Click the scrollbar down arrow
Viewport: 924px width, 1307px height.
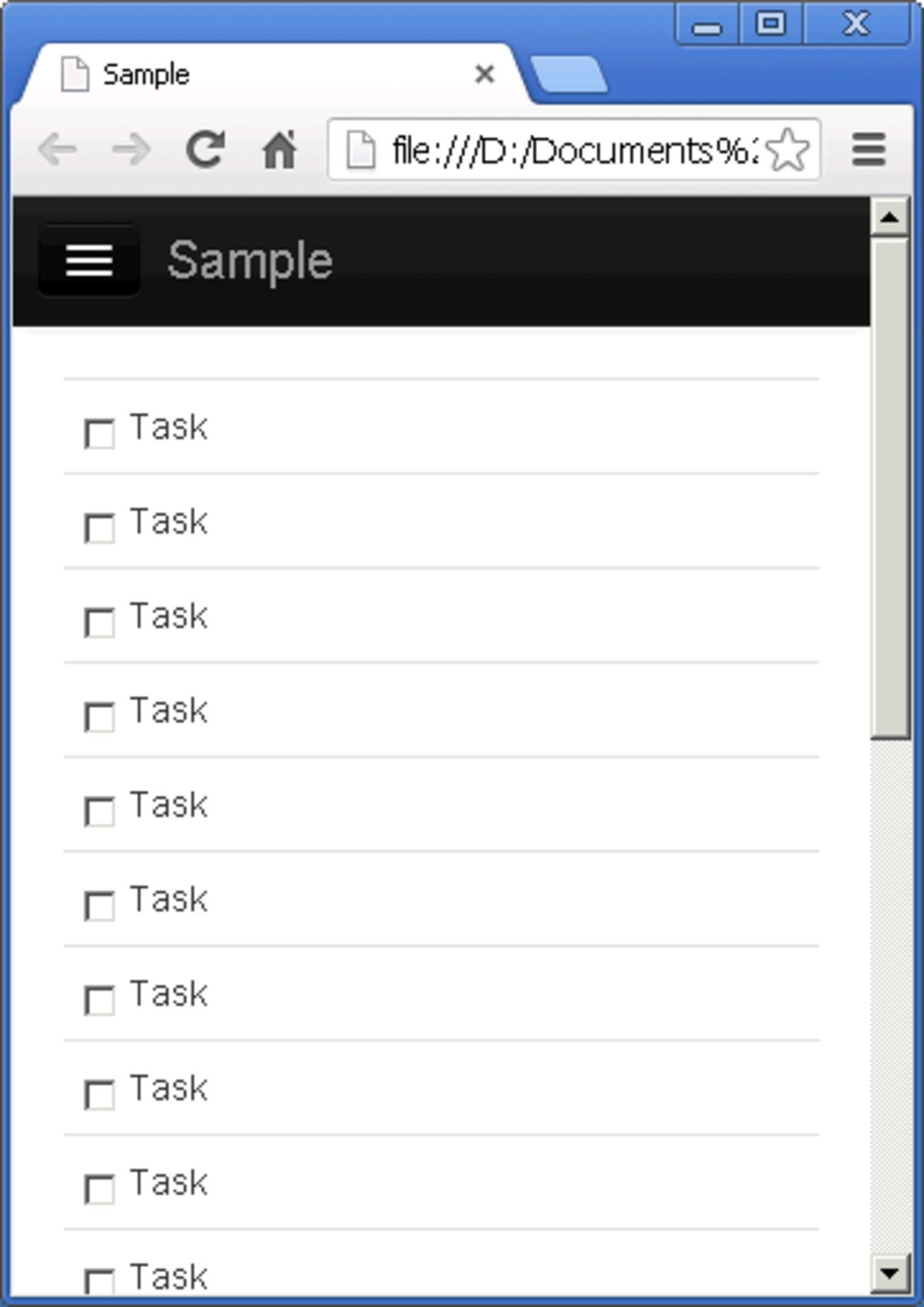890,1272
